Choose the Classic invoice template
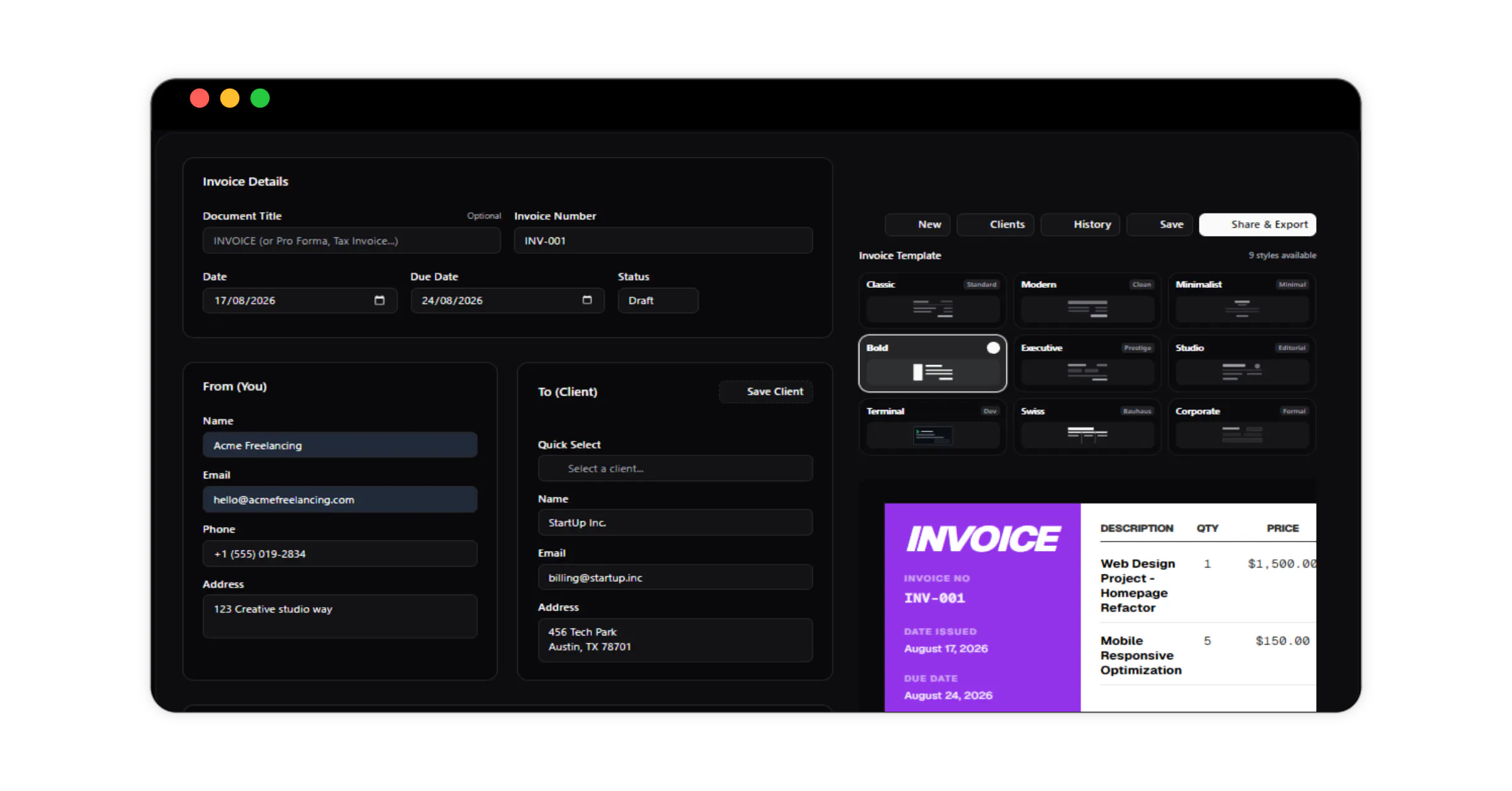The height and width of the screenshot is (791, 1512). (932, 300)
